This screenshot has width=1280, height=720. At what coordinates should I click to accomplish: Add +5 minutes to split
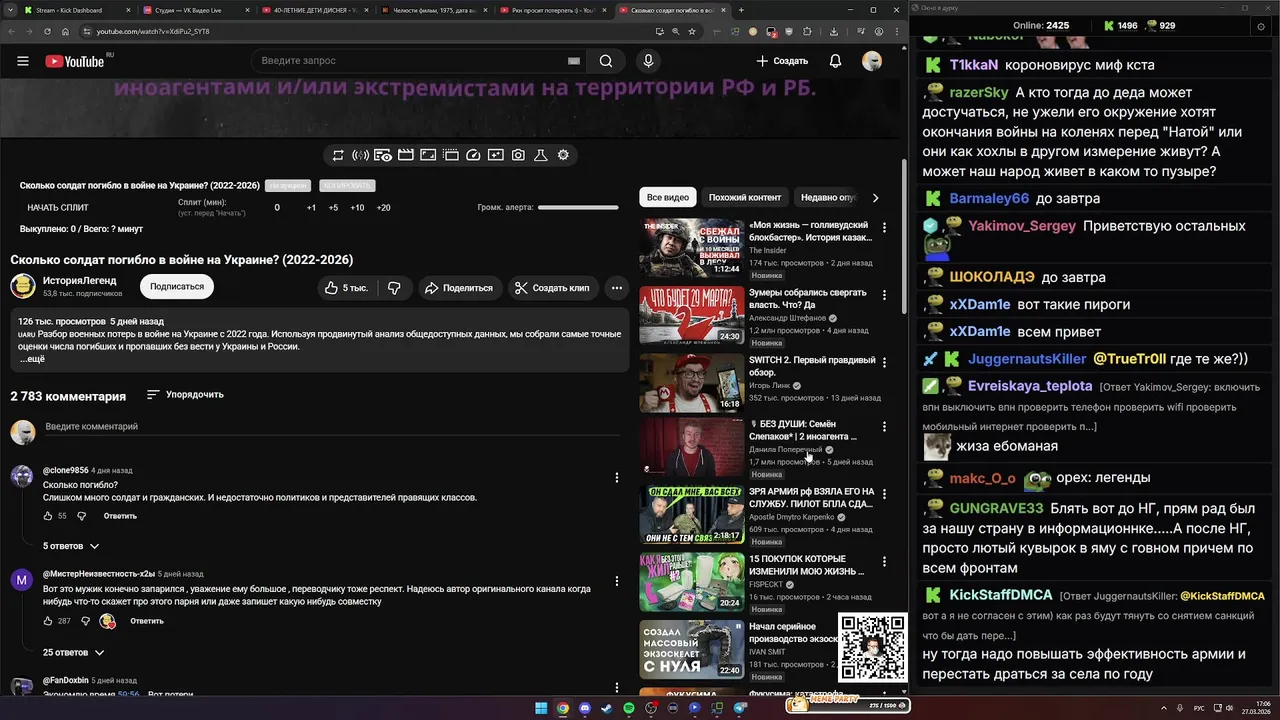point(333,208)
